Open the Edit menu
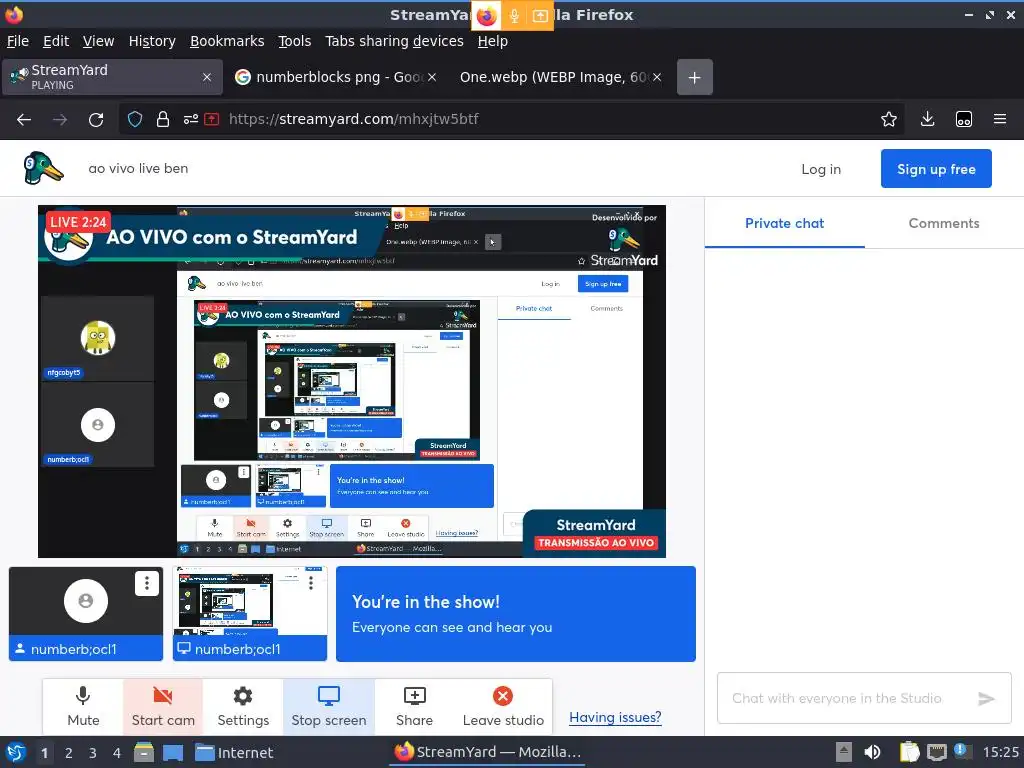Image resolution: width=1024 pixels, height=768 pixels. coord(56,41)
